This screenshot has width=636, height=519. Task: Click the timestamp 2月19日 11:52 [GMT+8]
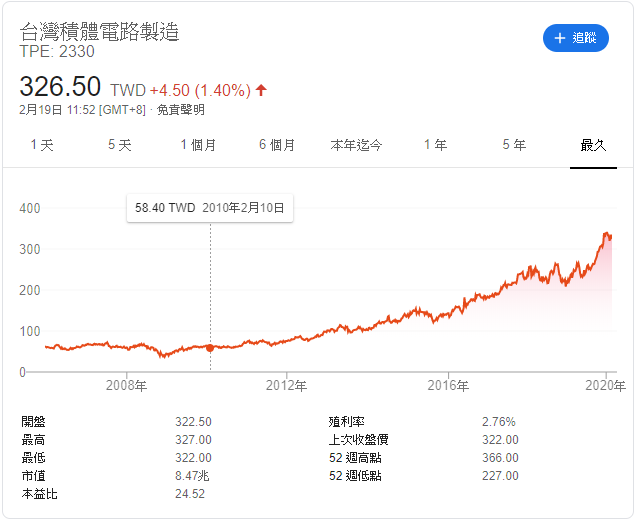click(82, 110)
